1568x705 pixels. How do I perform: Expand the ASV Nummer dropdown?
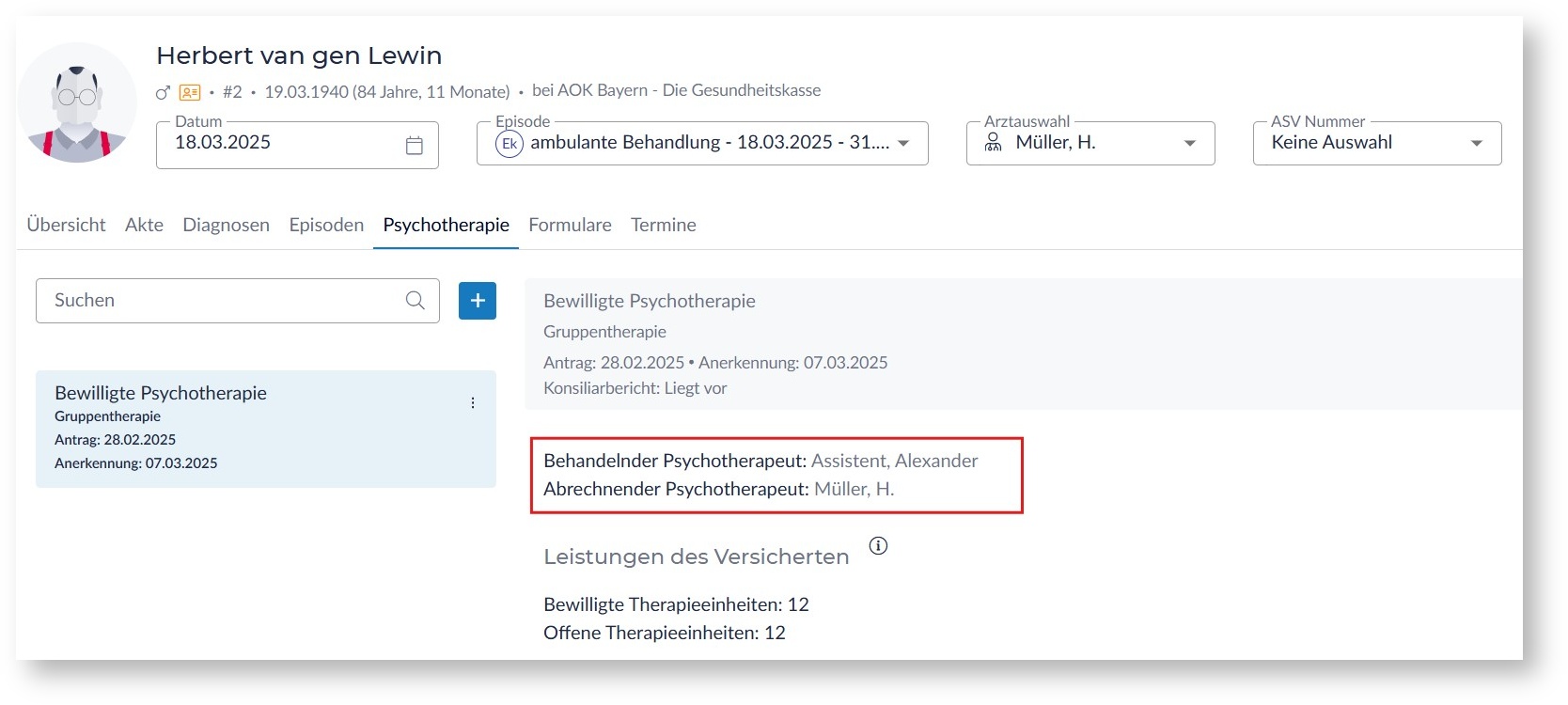pos(1476,144)
